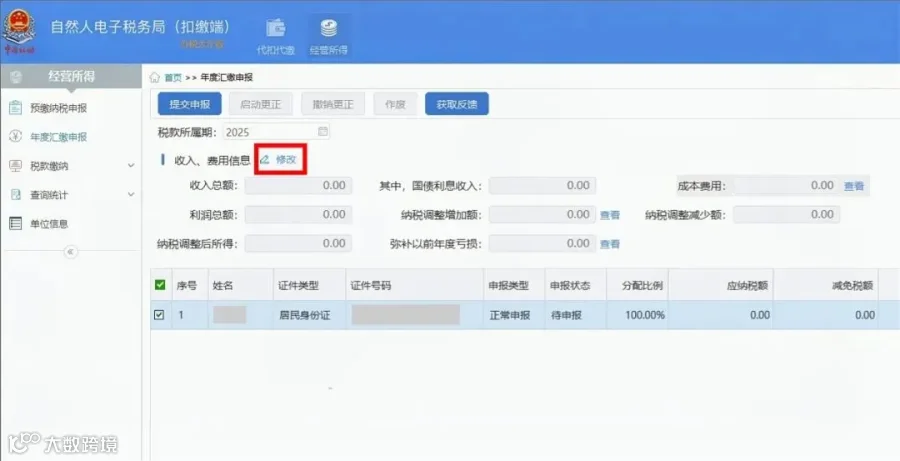Click the 序号 column header

pyautogui.click(x=190, y=285)
